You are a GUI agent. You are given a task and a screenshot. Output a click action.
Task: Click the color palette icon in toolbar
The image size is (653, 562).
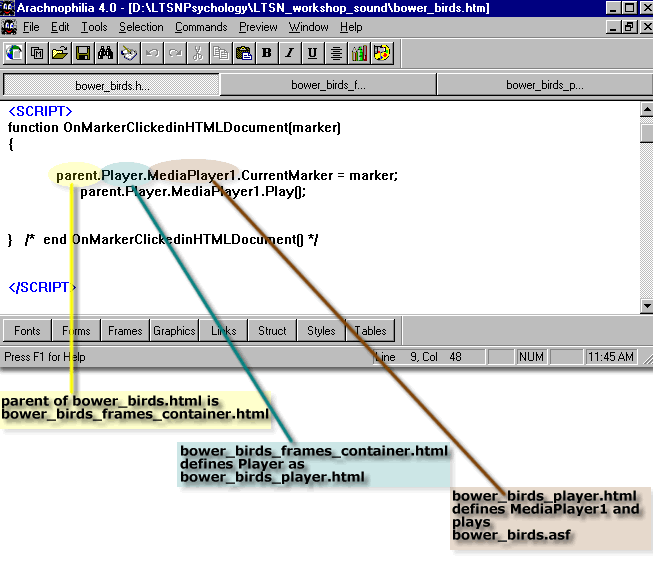382,52
